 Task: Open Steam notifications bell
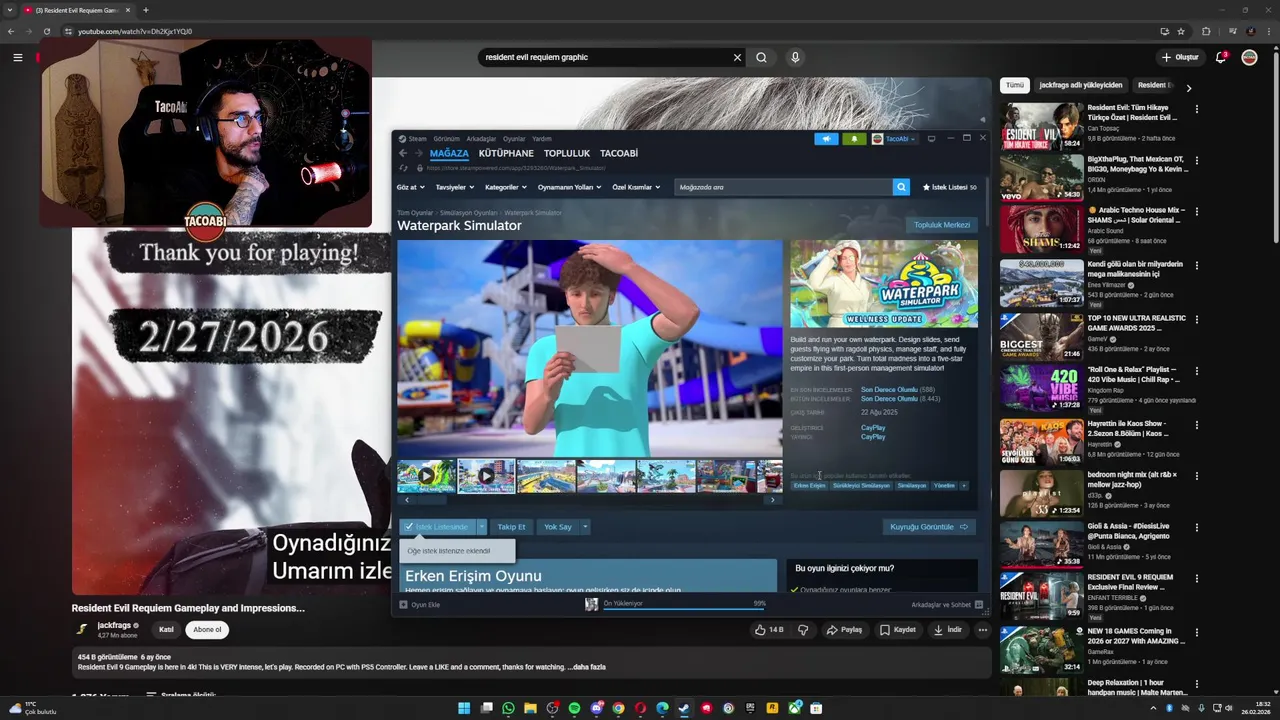coord(854,139)
